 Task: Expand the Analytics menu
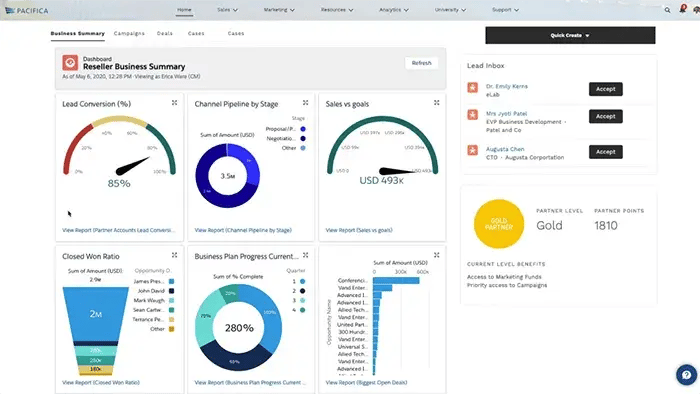[394, 10]
